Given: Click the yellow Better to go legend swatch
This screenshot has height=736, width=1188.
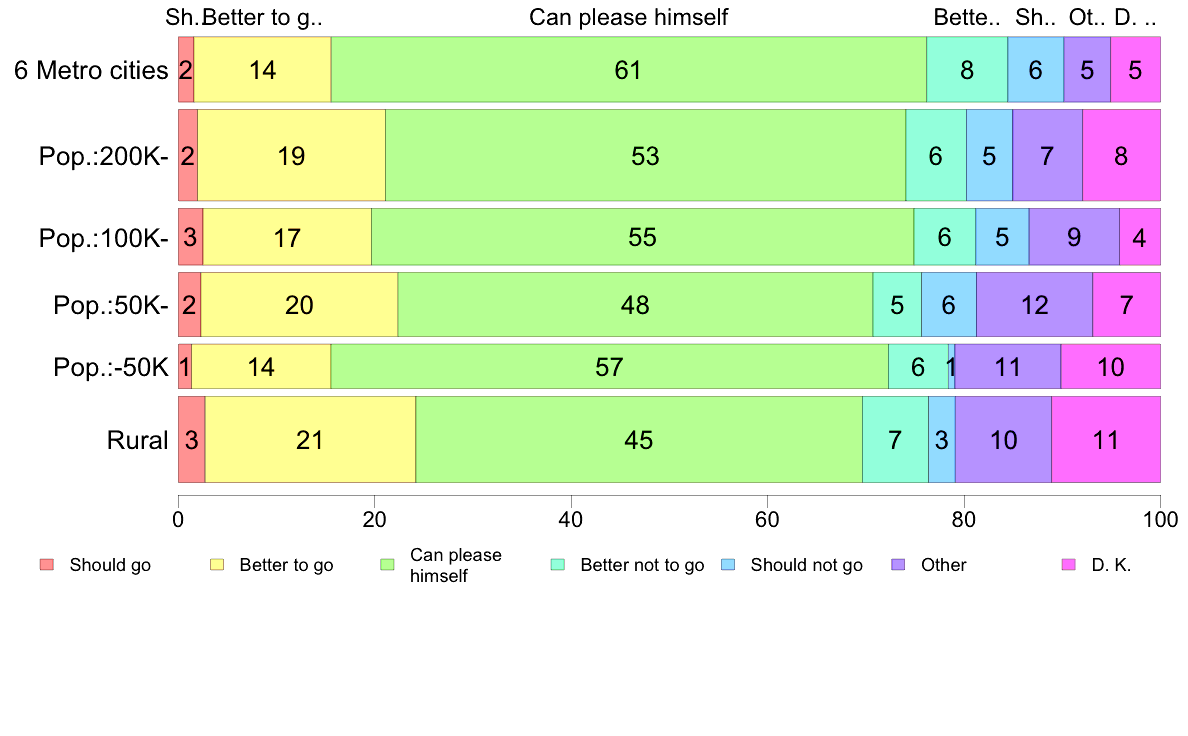Looking at the screenshot, I should tap(217, 565).
